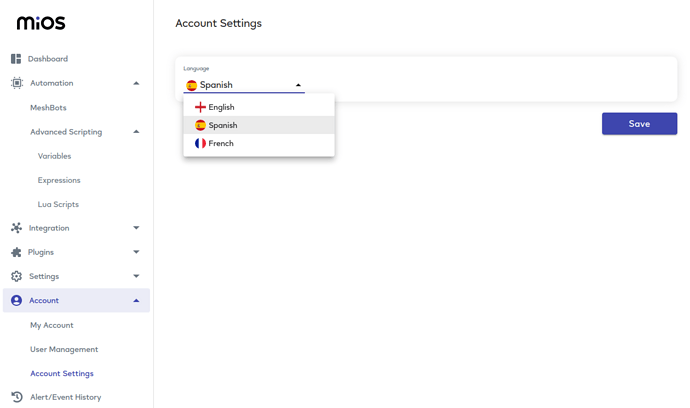
Task: Click the Dashboard grid icon
Action: click(16, 59)
